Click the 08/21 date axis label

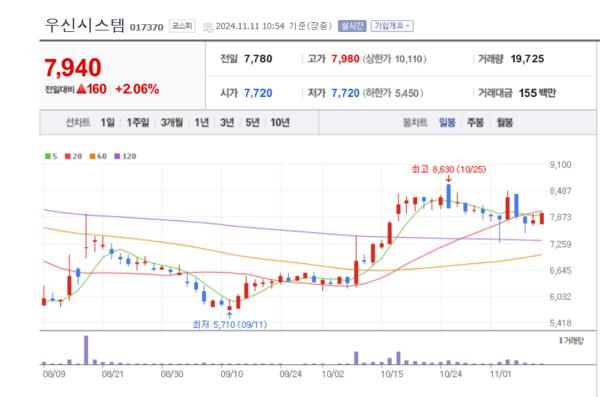pyautogui.click(x=112, y=374)
